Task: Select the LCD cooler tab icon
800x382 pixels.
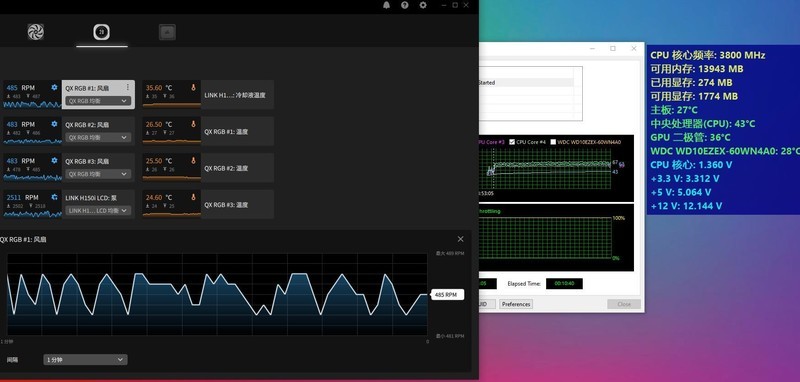Action: pyautogui.click(x=102, y=32)
